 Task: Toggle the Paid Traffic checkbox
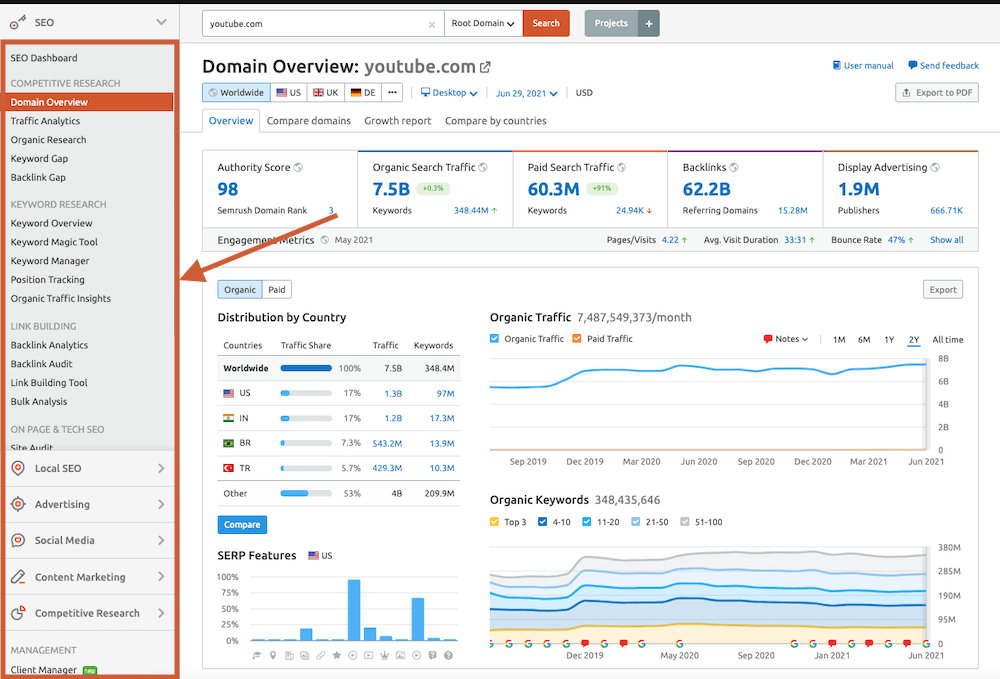click(577, 339)
